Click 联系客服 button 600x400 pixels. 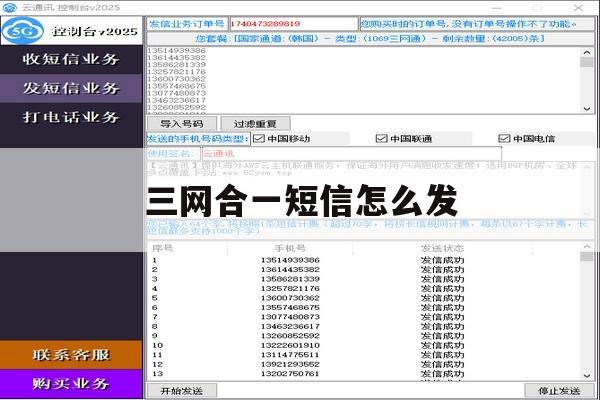point(71,355)
